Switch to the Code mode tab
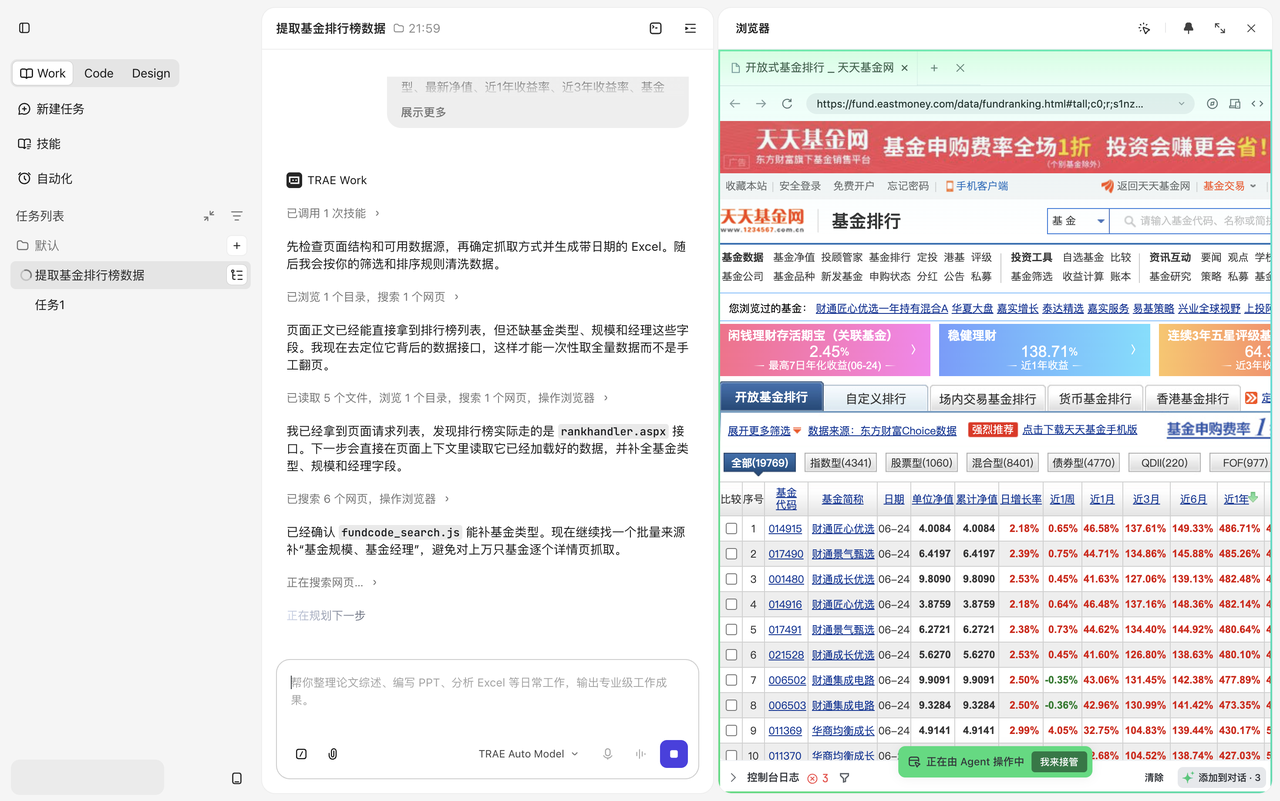The image size is (1280, 801). 99,73
